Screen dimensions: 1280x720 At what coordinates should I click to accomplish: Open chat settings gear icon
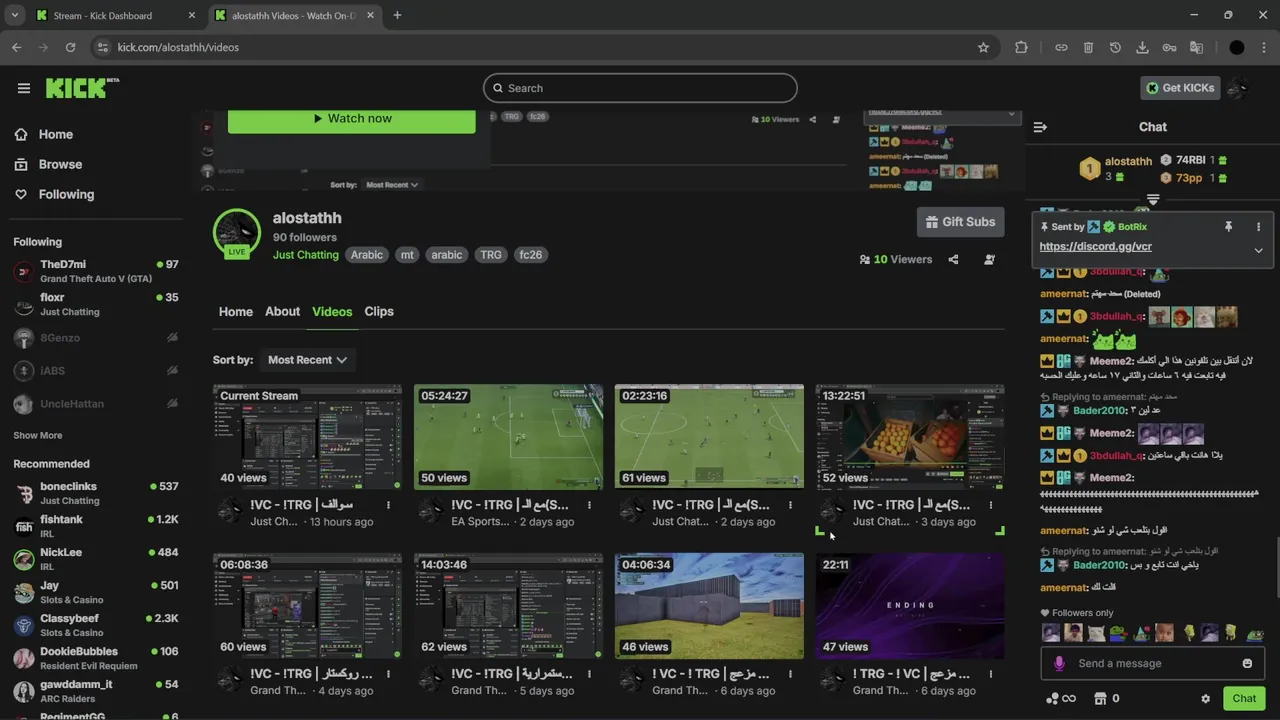tap(1205, 699)
